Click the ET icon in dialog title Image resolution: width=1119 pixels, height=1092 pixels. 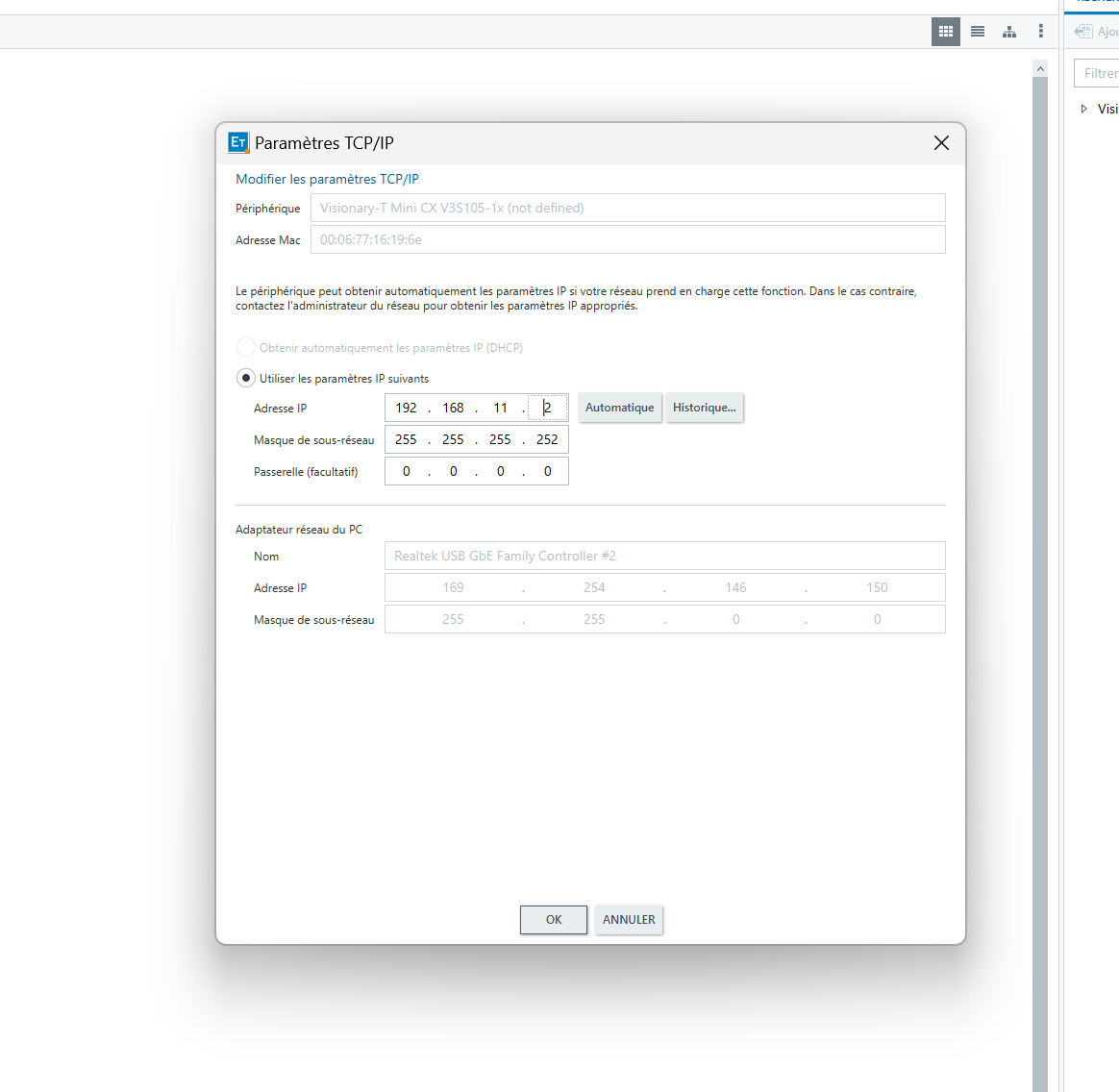click(x=238, y=142)
